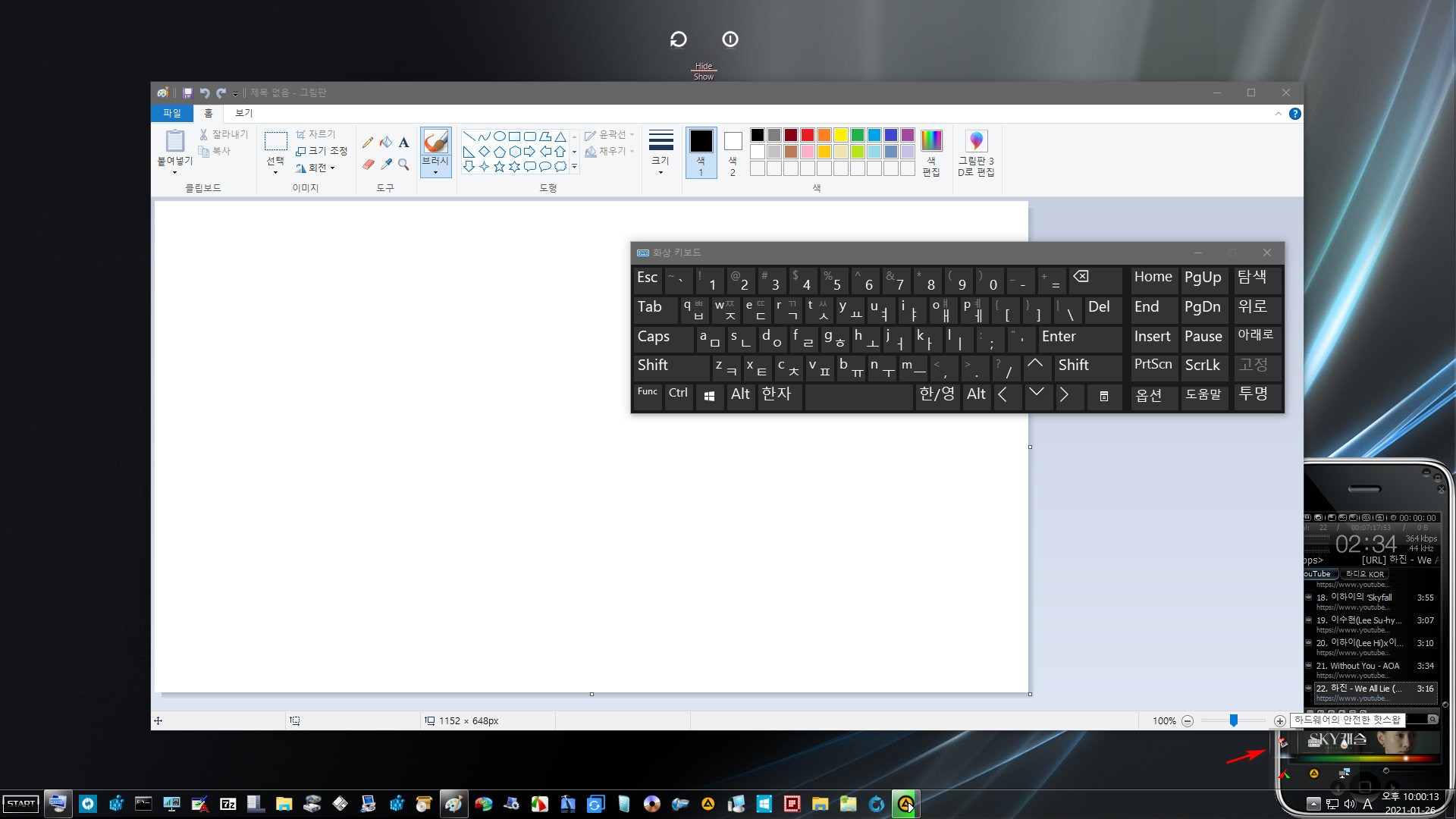
Task: Open 색 편집 edit colors
Action: click(x=931, y=154)
